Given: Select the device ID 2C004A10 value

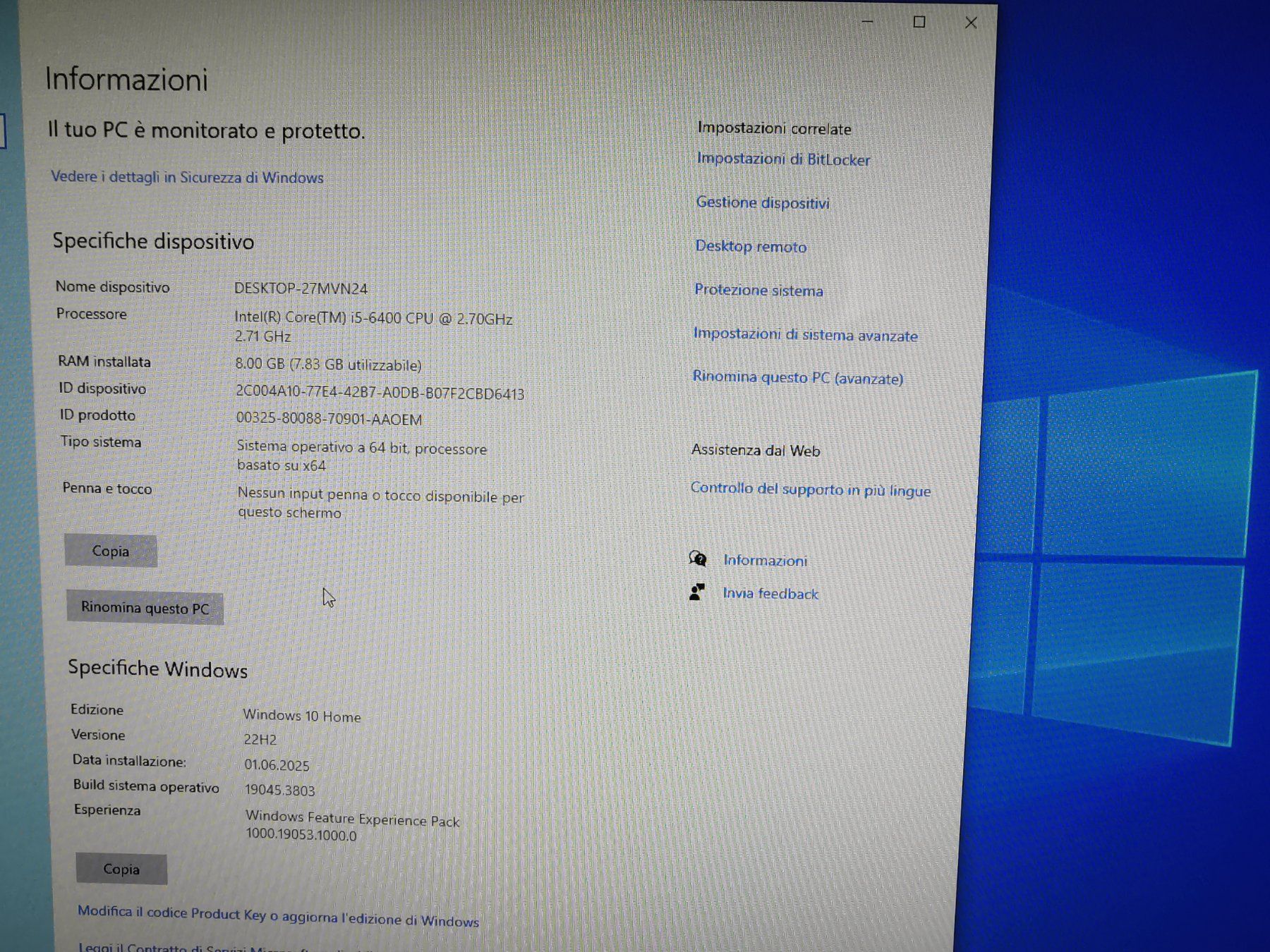Looking at the screenshot, I should [380, 393].
